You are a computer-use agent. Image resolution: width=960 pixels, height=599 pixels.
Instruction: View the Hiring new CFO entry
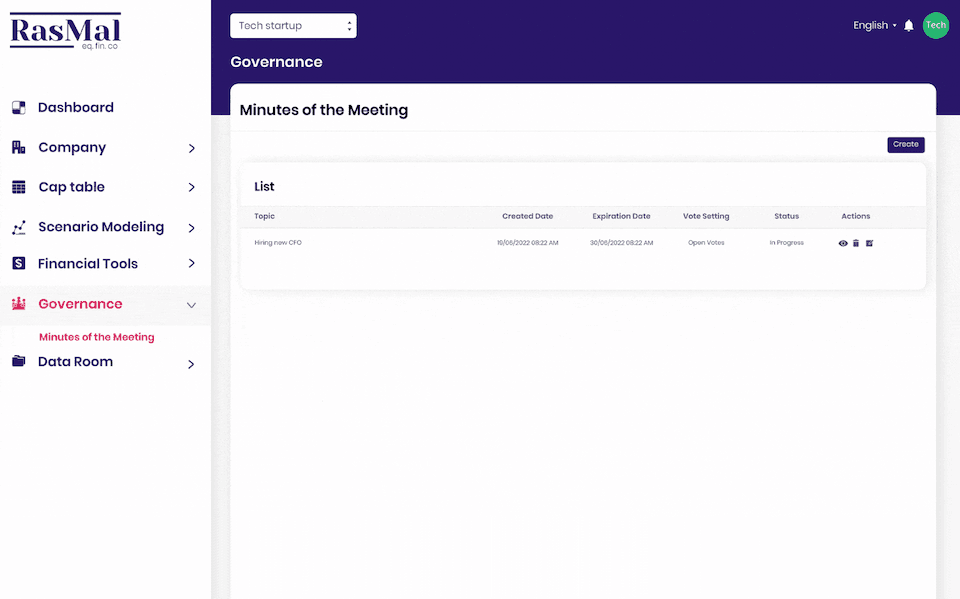pyautogui.click(x=843, y=243)
